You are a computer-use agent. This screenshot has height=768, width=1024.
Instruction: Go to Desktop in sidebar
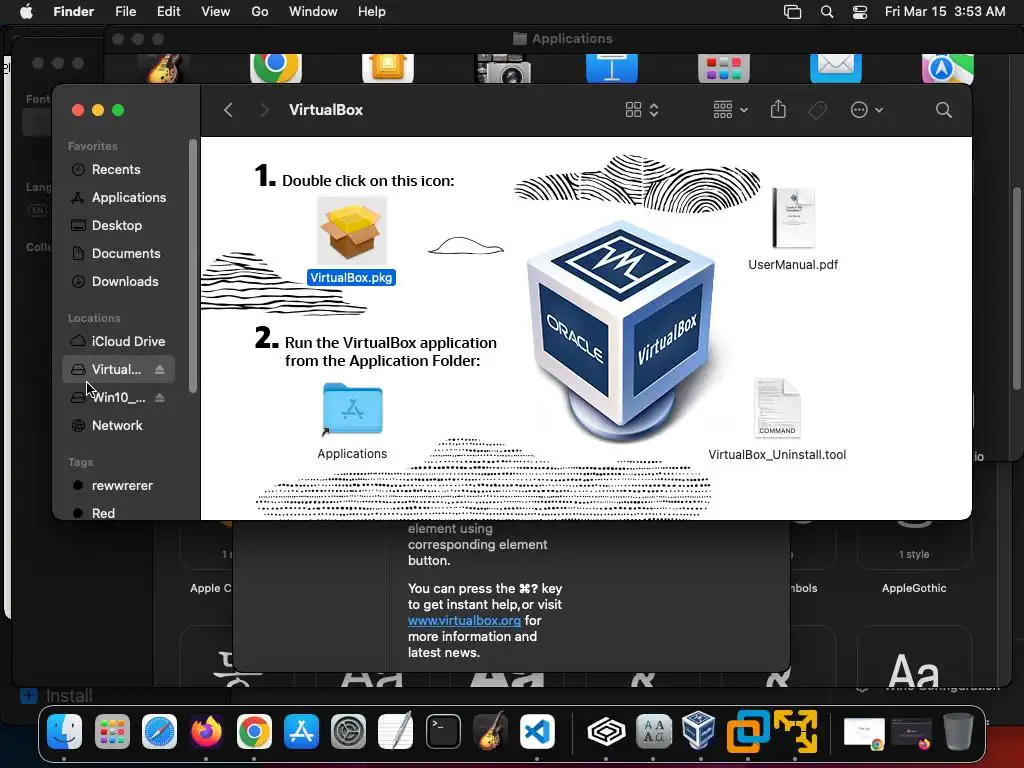(x=118, y=225)
